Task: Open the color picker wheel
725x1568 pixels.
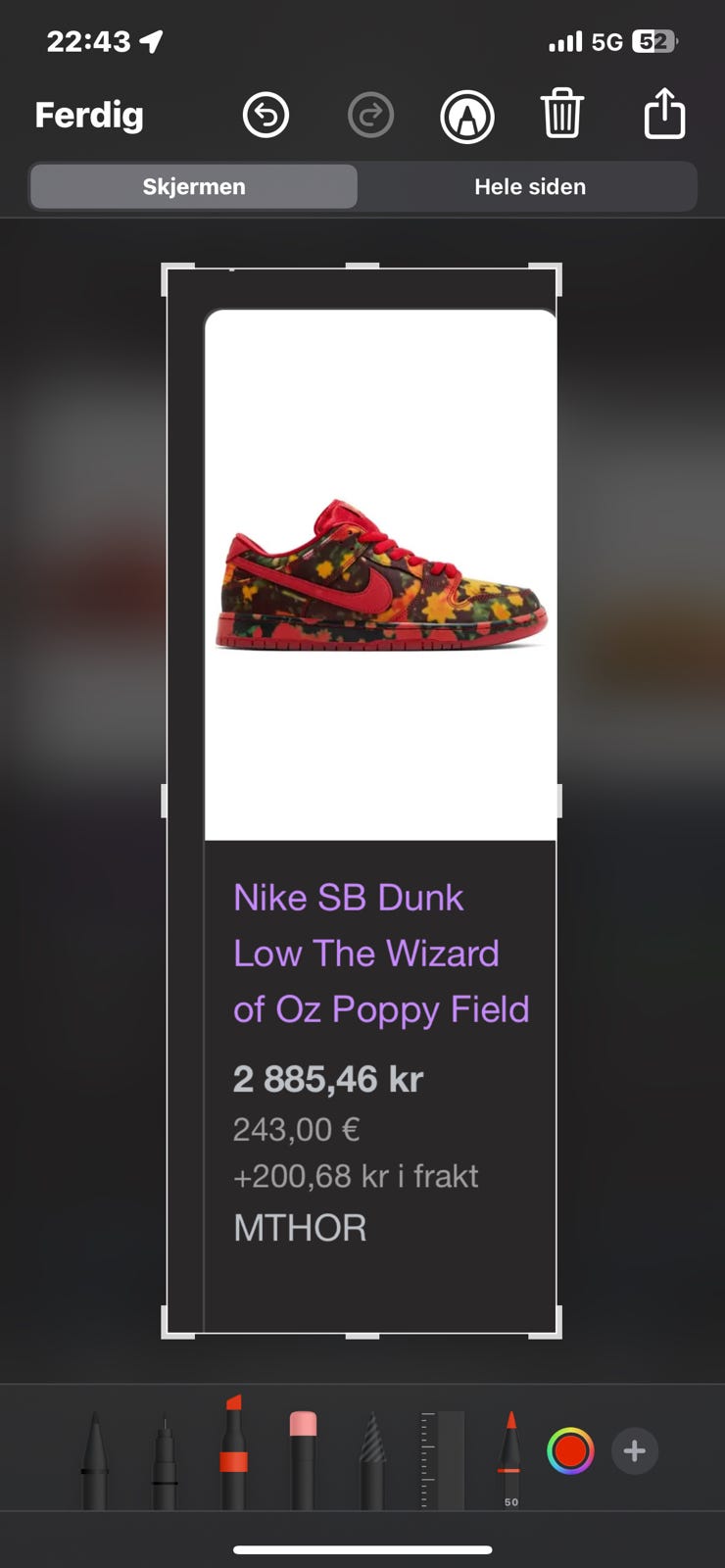Action: (570, 1451)
